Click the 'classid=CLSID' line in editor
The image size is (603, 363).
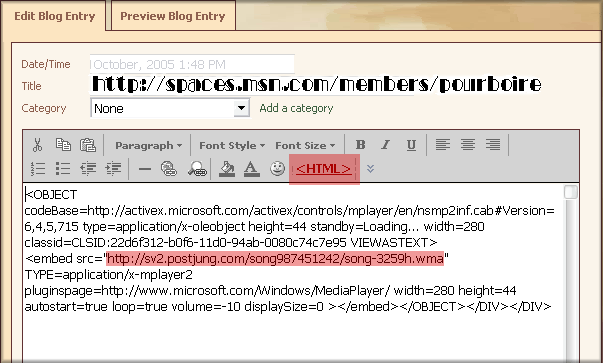pos(231,243)
